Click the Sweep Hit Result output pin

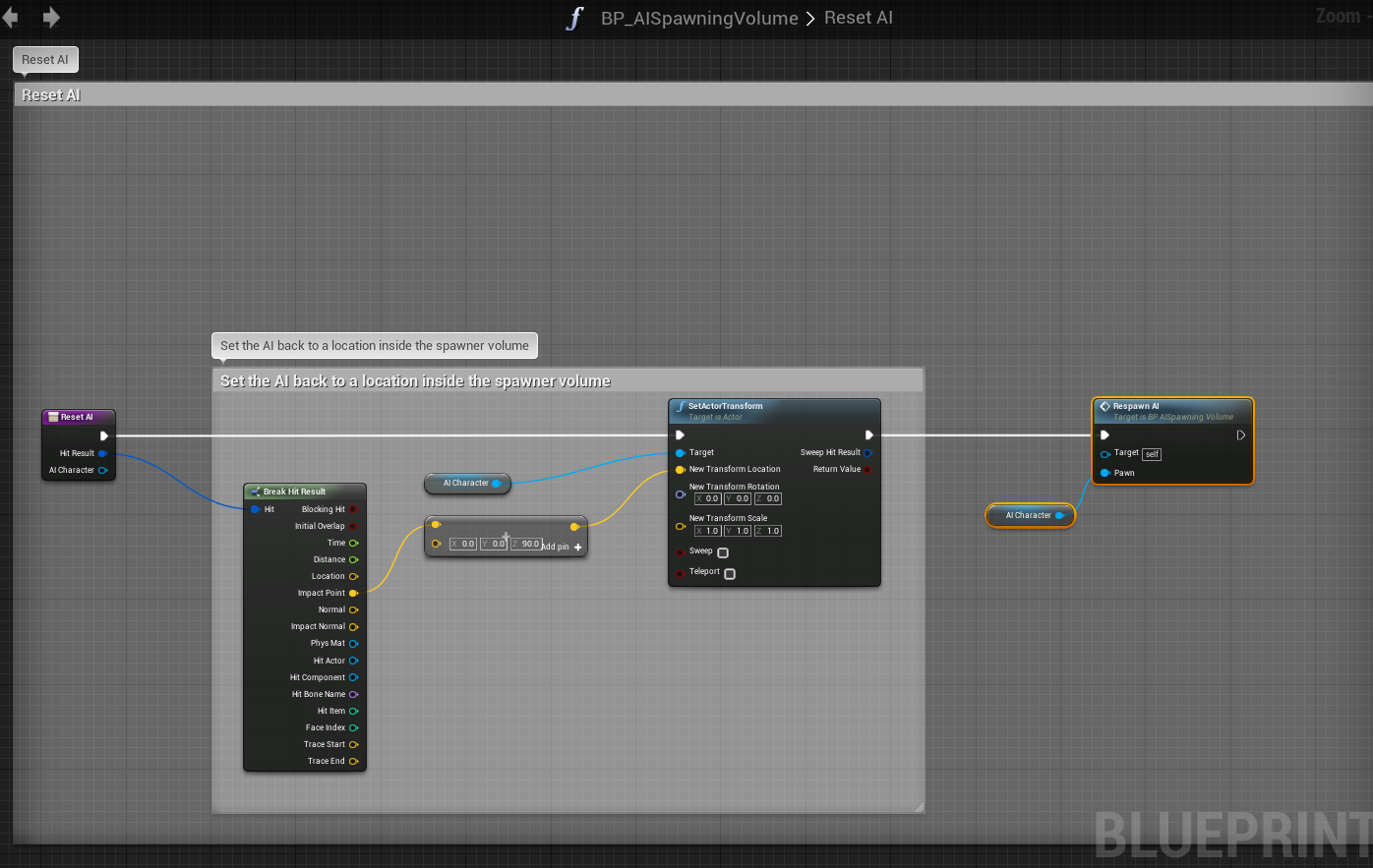[867, 452]
